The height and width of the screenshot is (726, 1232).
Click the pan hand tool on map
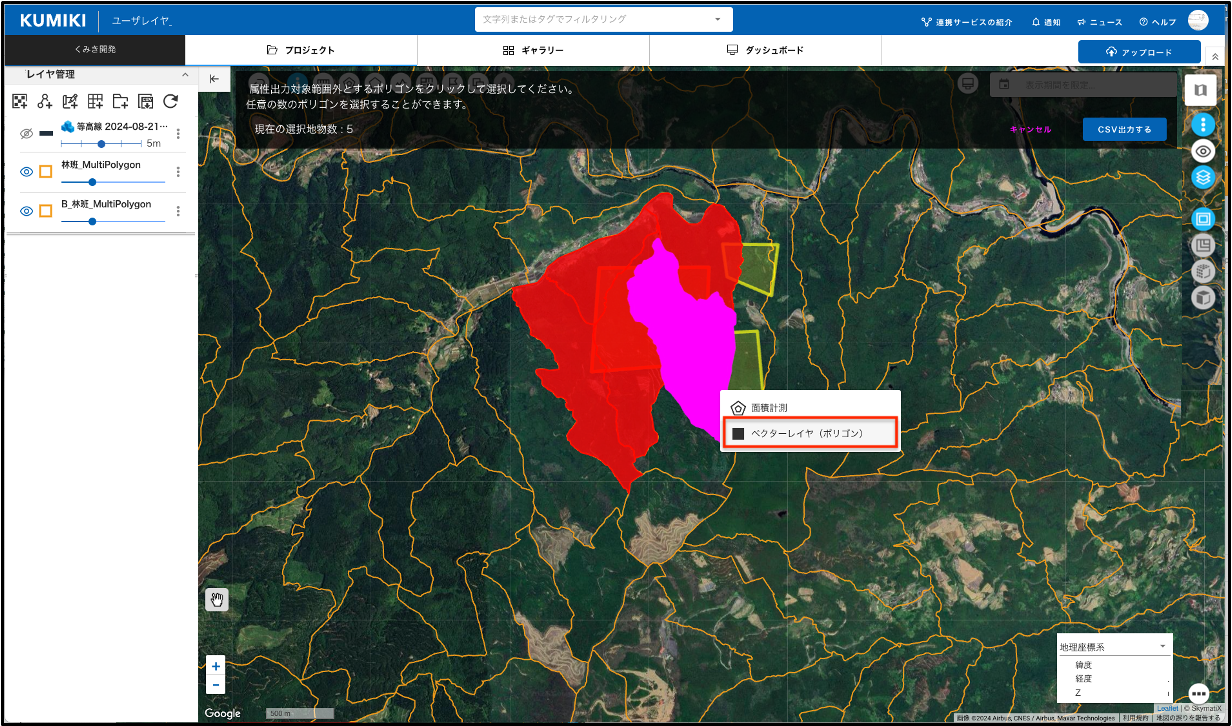(216, 599)
